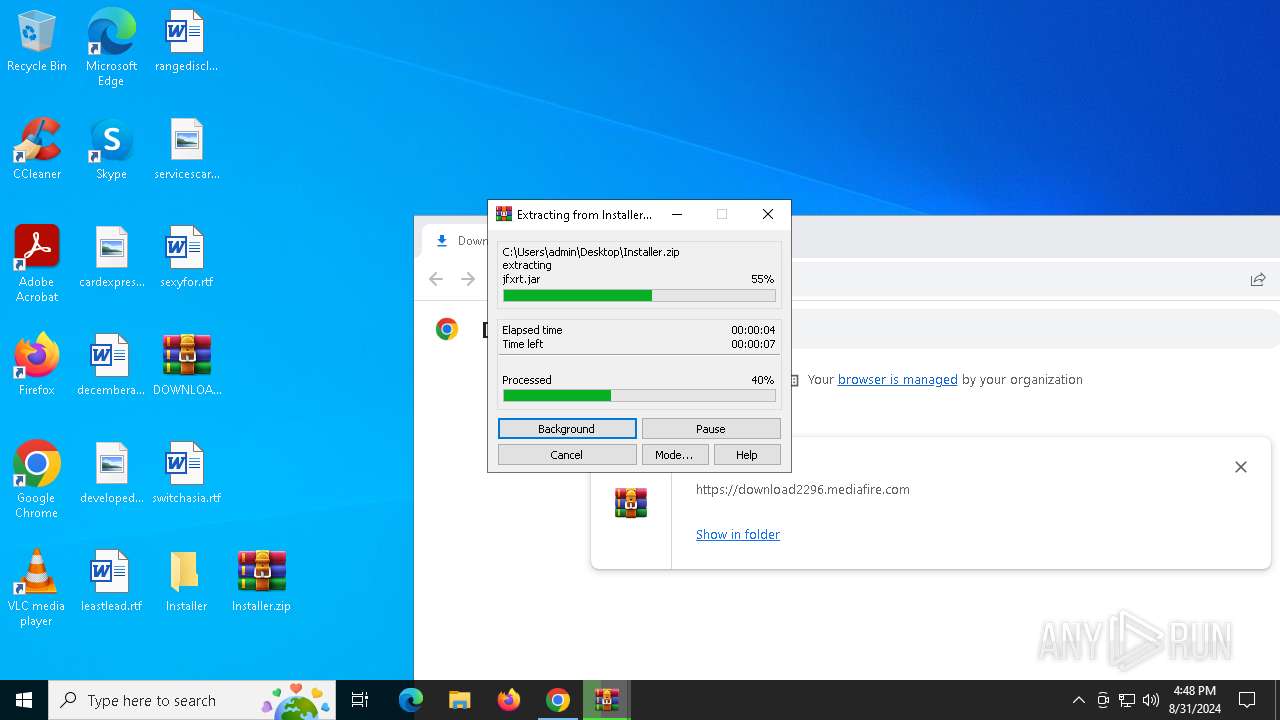Image resolution: width=1280 pixels, height=720 pixels.
Task: Open Microsoft Edge from the taskbar
Action: pyautogui.click(x=411, y=700)
